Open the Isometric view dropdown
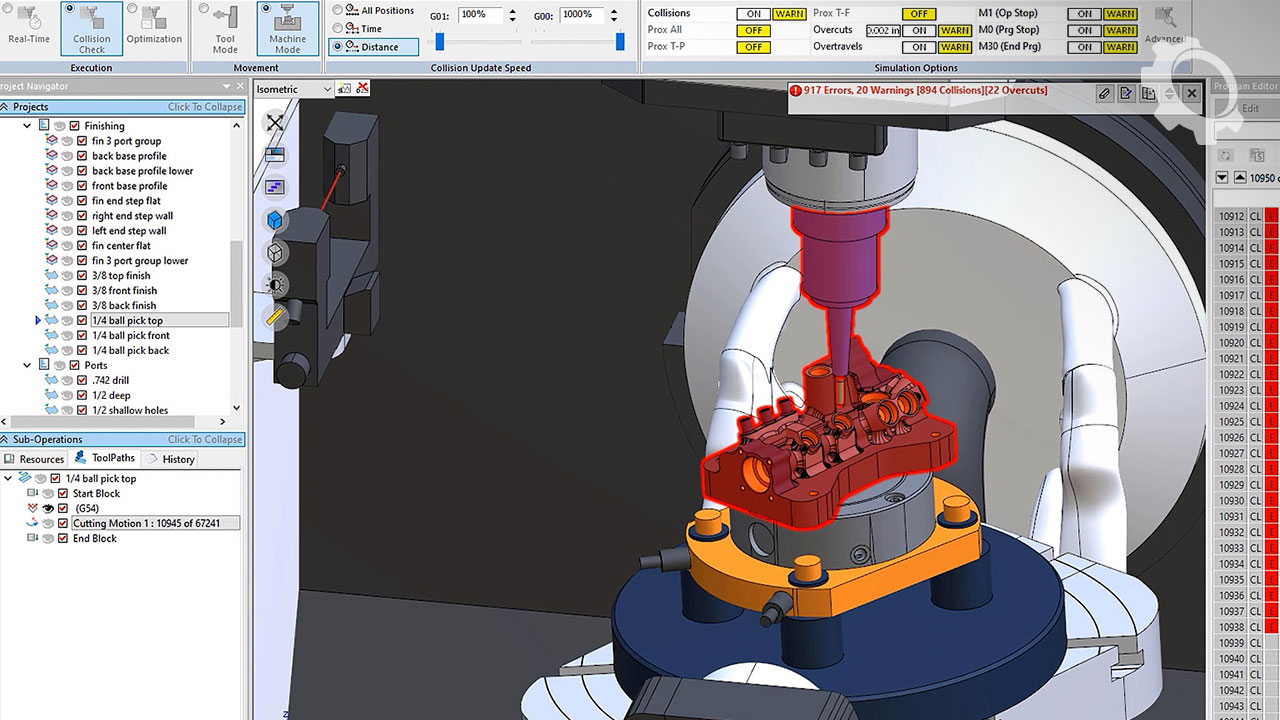The image size is (1280, 720). (326, 89)
